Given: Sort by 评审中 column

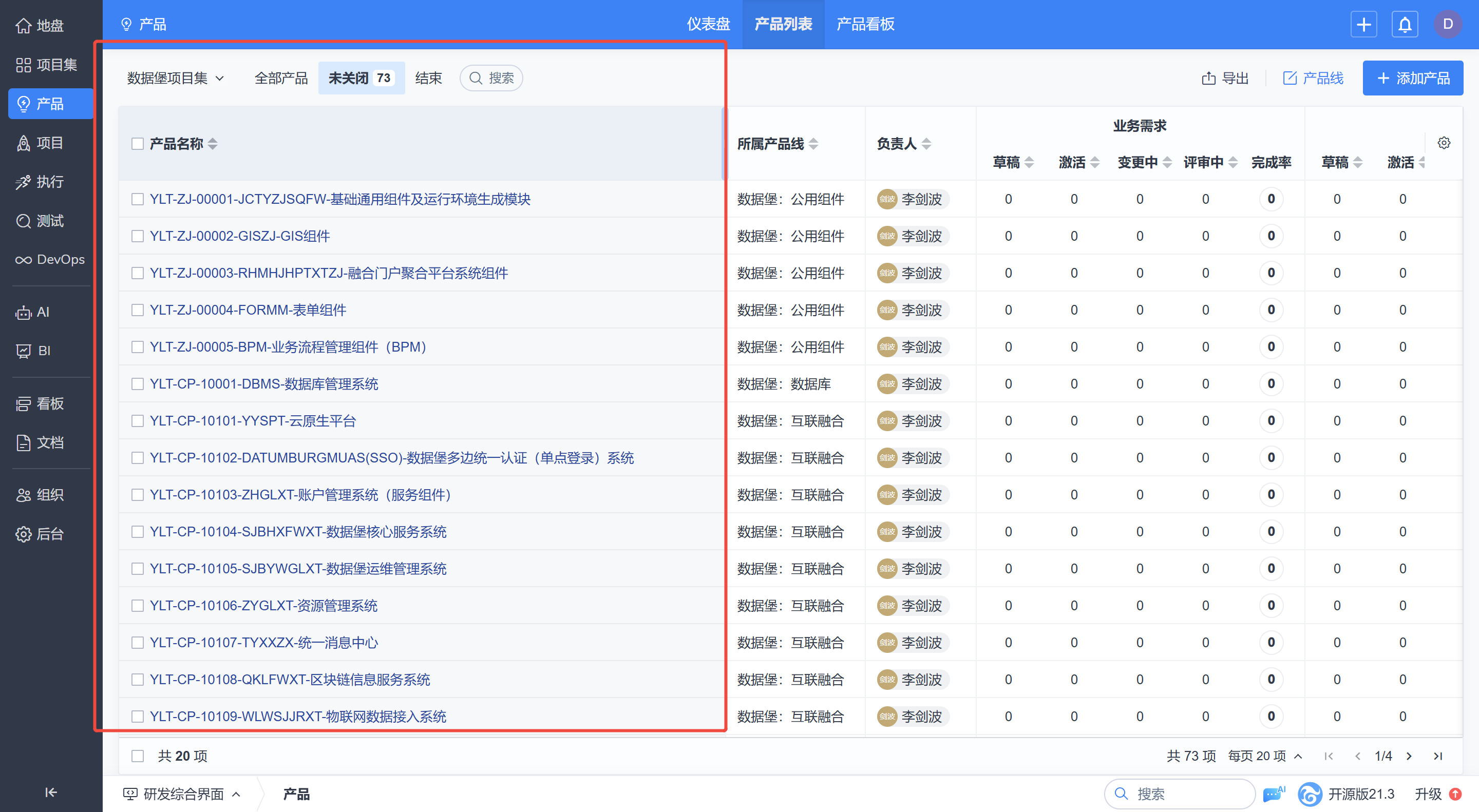Looking at the screenshot, I should pos(1233,162).
